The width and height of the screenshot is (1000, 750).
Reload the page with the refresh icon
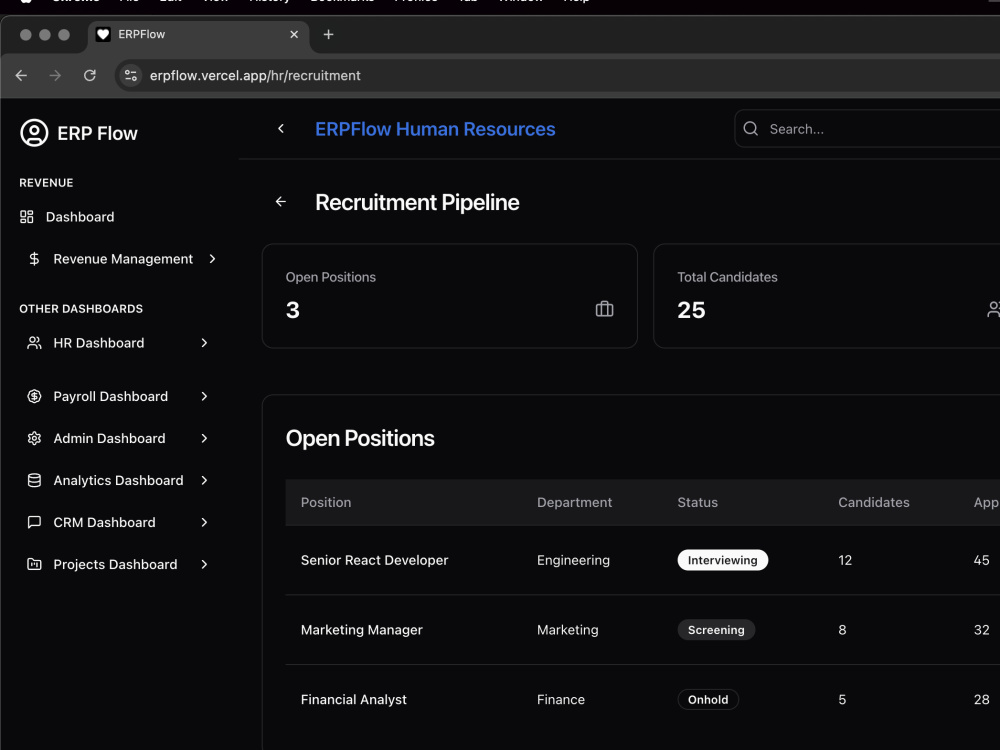[90, 75]
